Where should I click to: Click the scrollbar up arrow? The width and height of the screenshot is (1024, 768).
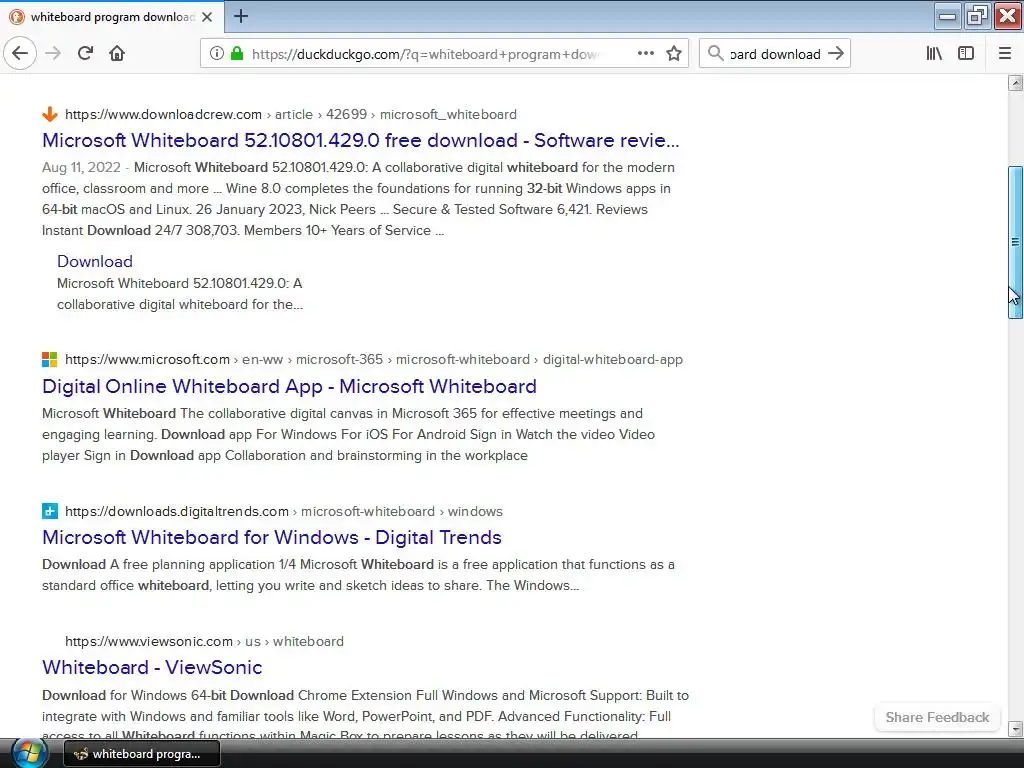pos(1015,82)
